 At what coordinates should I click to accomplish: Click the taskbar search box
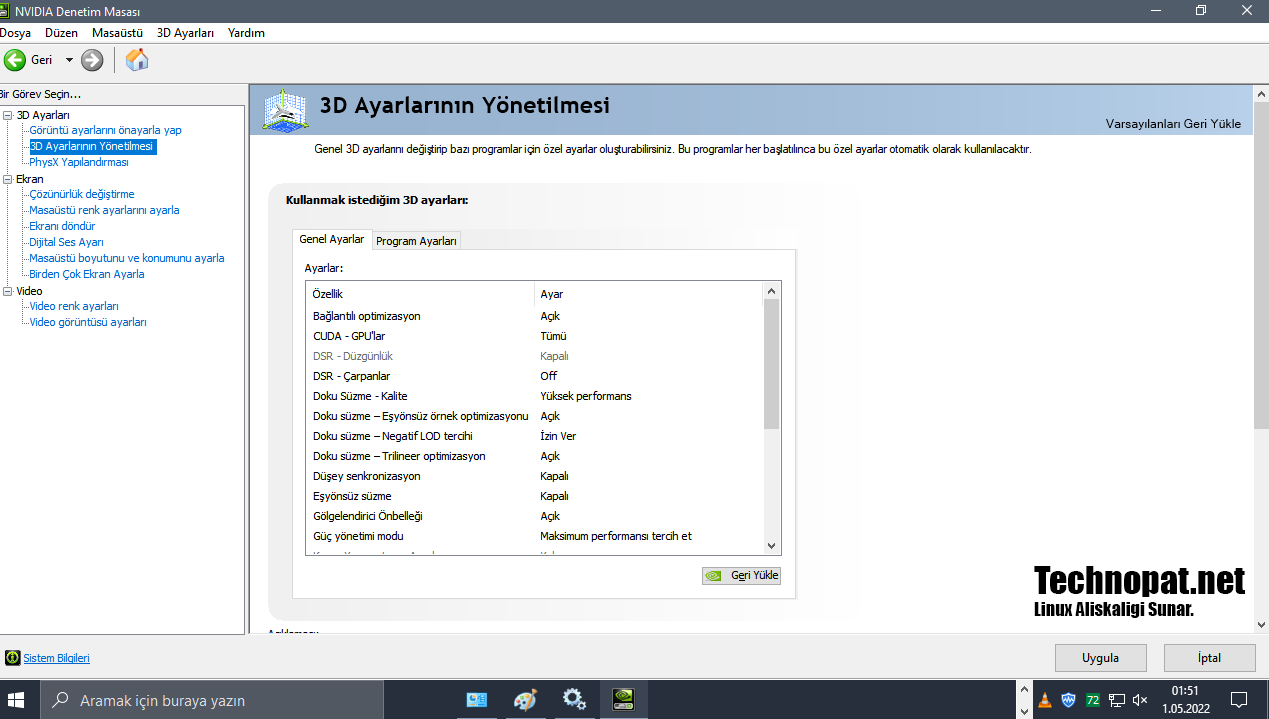(x=212, y=699)
